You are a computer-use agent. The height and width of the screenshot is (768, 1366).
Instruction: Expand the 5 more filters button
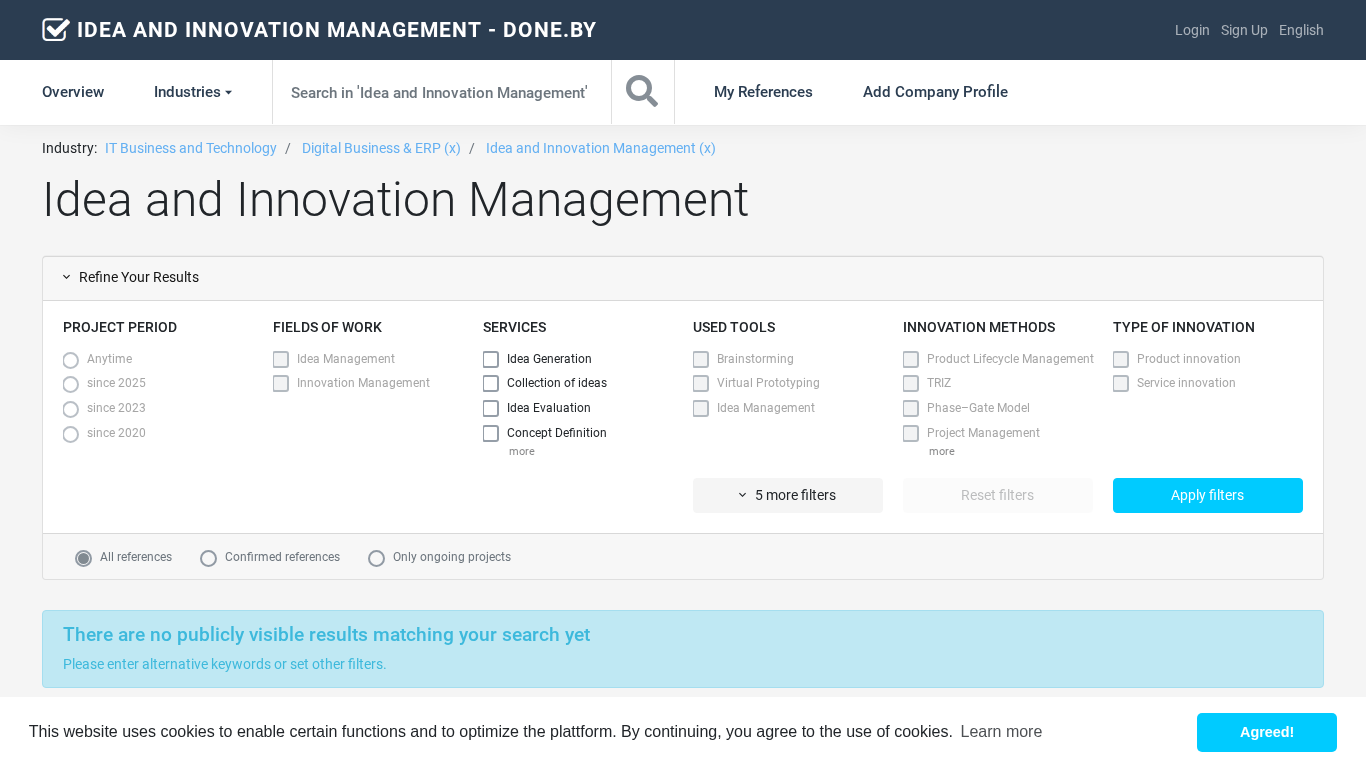[x=787, y=495]
